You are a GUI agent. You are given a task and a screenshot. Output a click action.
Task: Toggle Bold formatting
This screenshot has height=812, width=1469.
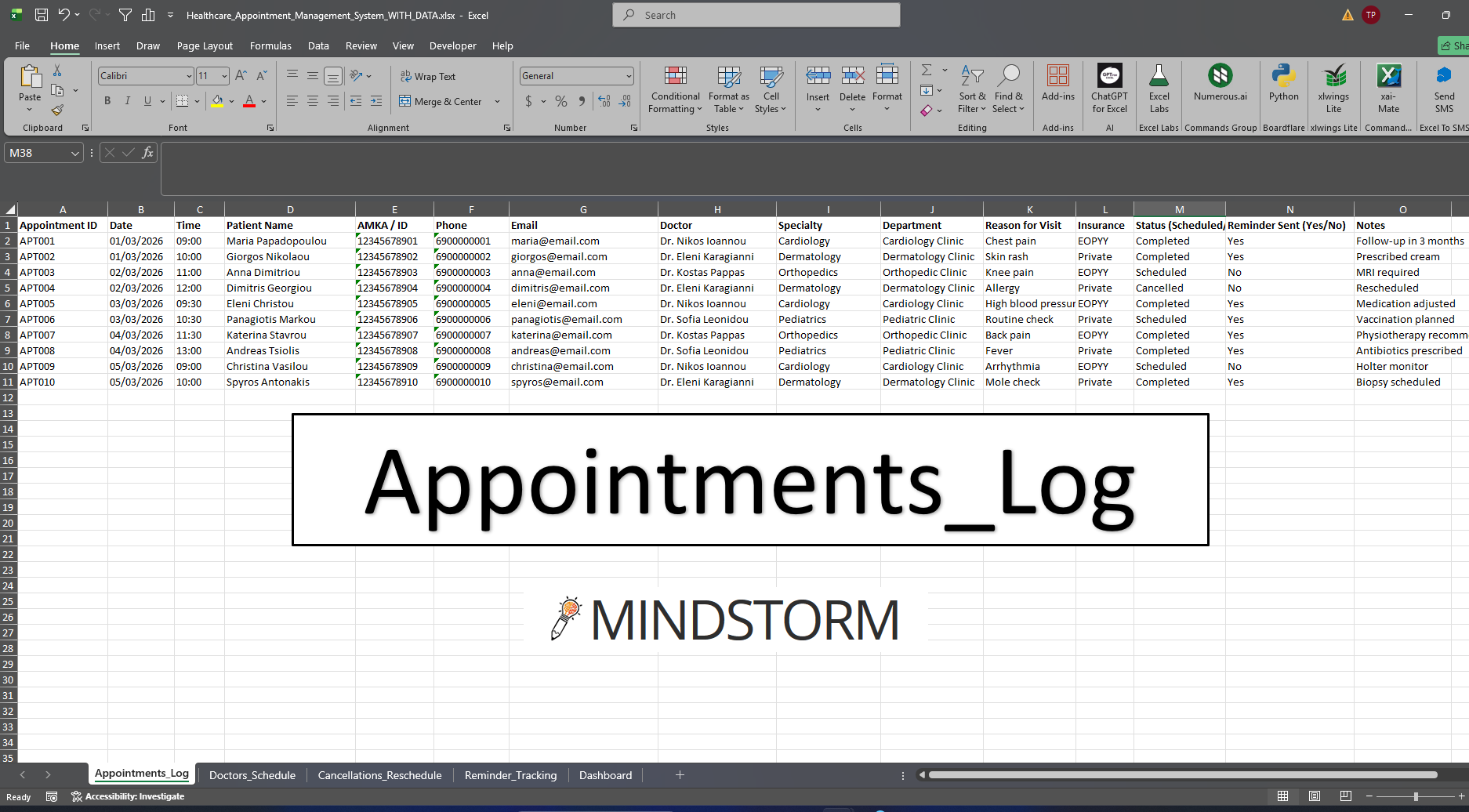107,101
